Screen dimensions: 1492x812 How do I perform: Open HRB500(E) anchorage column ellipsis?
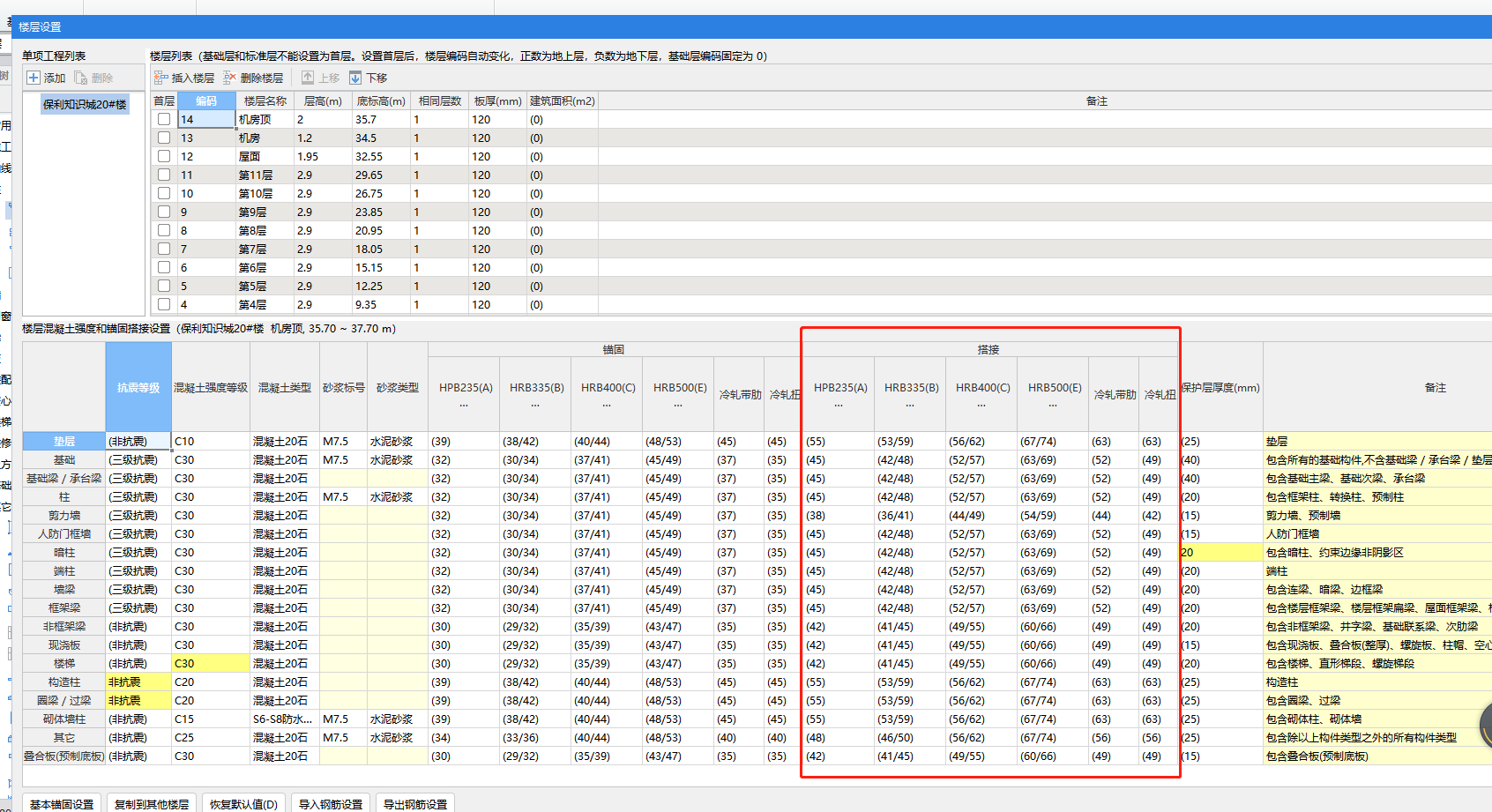678,406
